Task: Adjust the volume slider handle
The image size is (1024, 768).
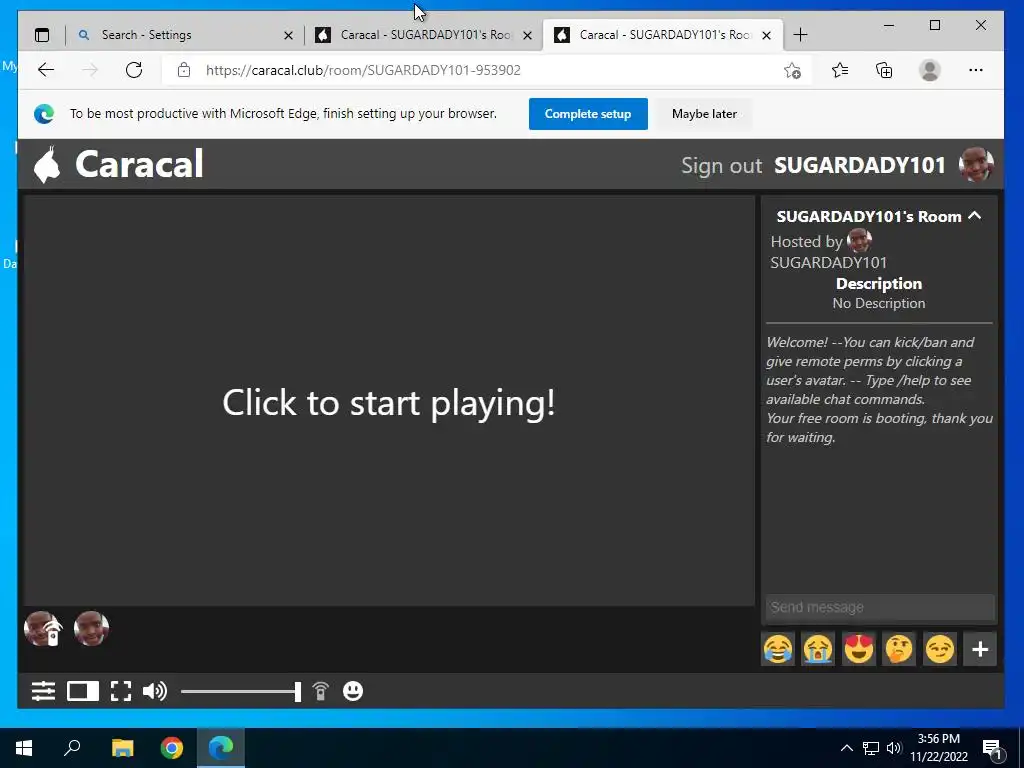Action: 298,692
